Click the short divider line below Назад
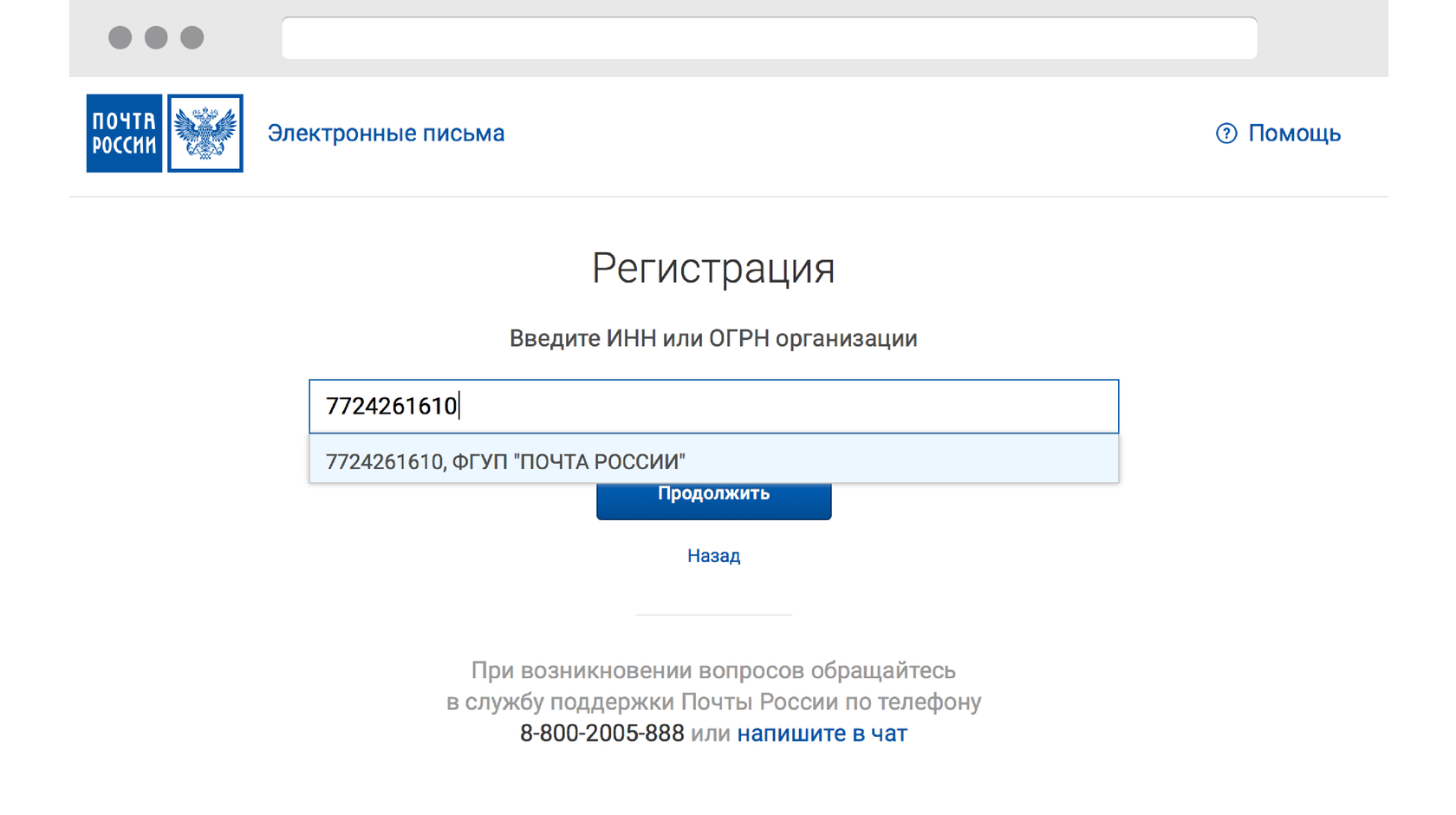 [713, 615]
